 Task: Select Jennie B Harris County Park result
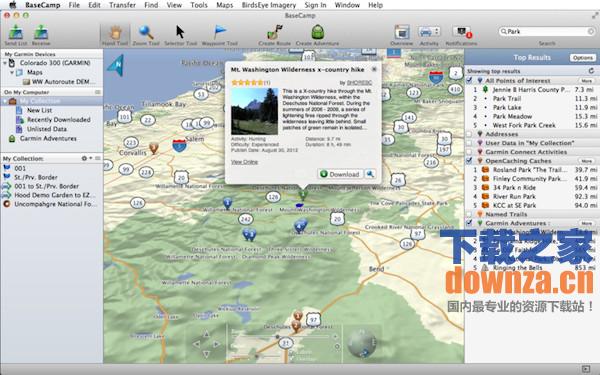tap(533, 90)
